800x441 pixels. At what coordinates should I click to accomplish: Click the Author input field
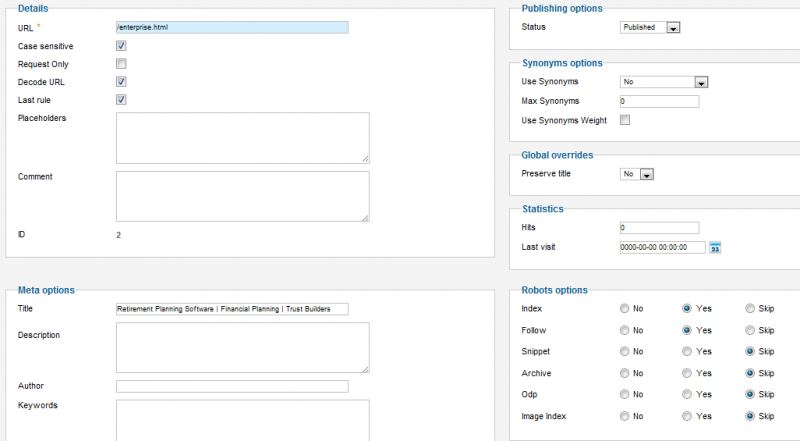click(x=232, y=386)
